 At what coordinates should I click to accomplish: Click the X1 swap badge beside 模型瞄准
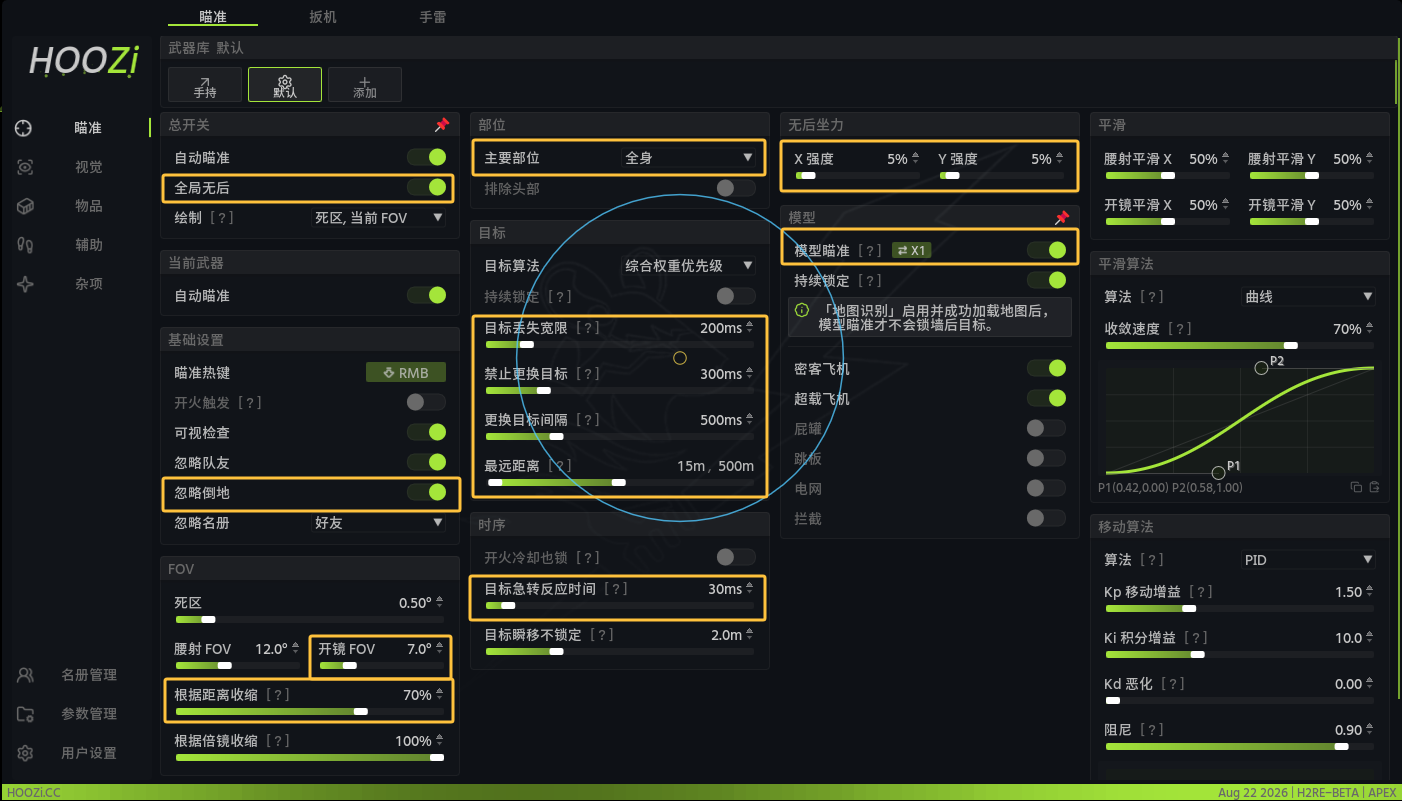click(x=911, y=250)
